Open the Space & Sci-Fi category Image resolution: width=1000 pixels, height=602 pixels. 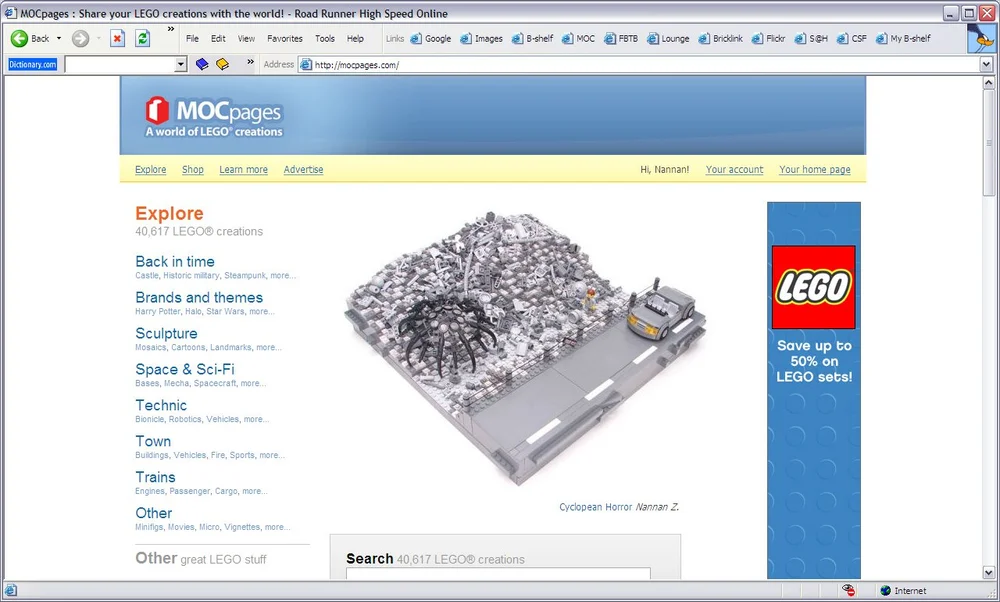185,369
